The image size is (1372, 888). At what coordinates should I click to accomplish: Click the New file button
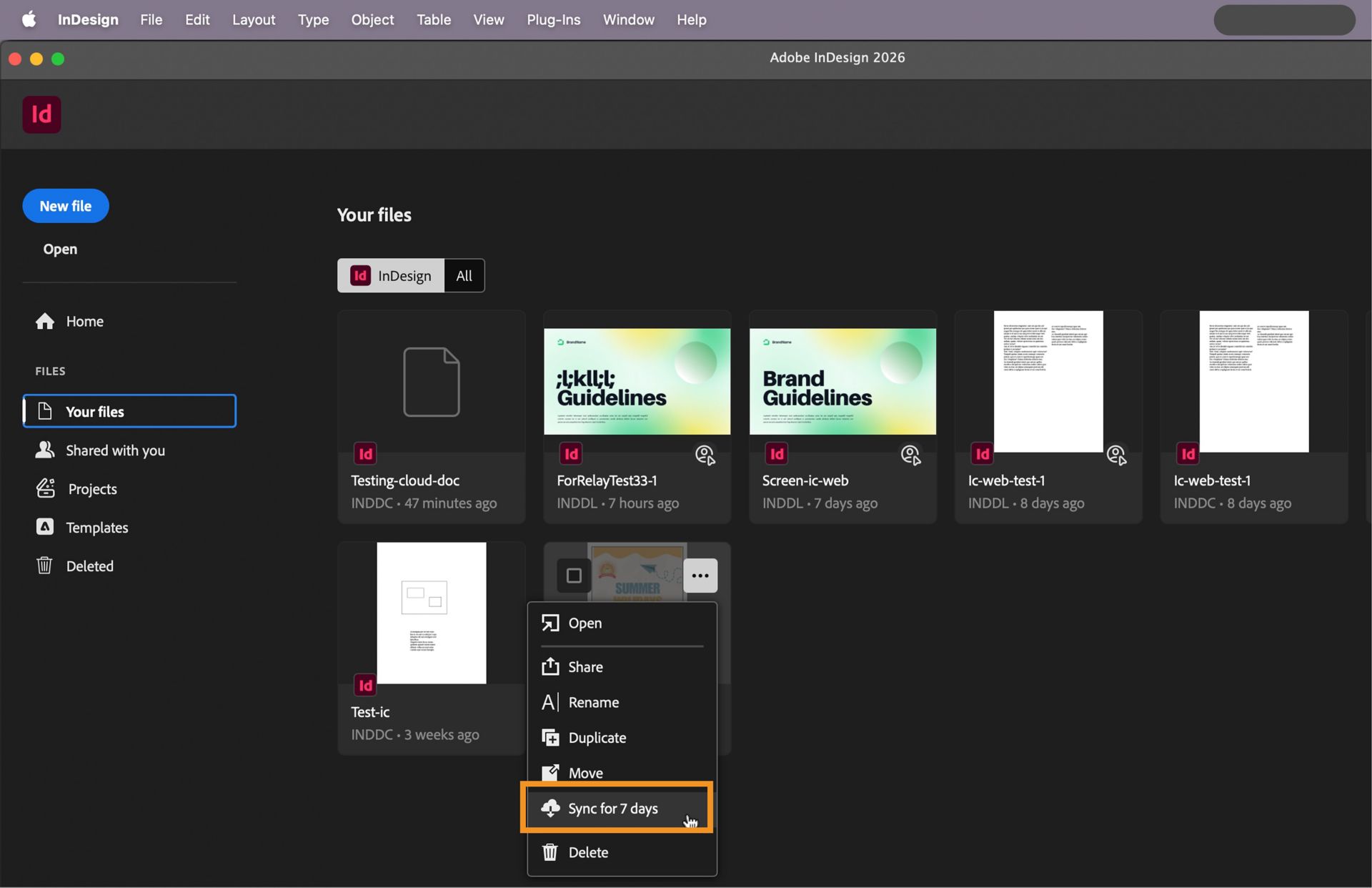(x=65, y=206)
